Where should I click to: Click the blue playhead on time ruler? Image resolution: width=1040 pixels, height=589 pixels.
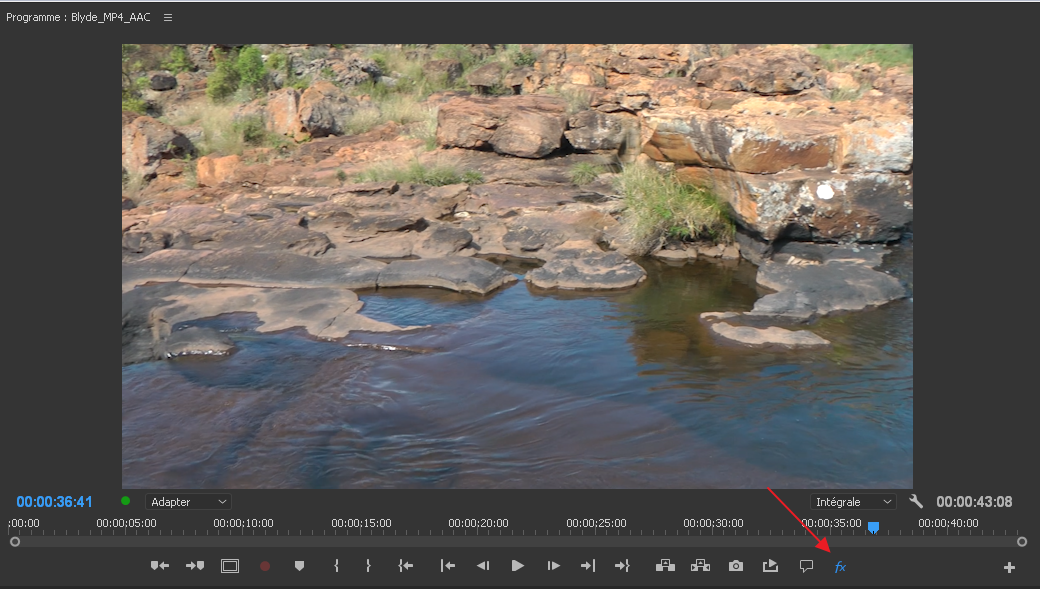click(x=873, y=527)
